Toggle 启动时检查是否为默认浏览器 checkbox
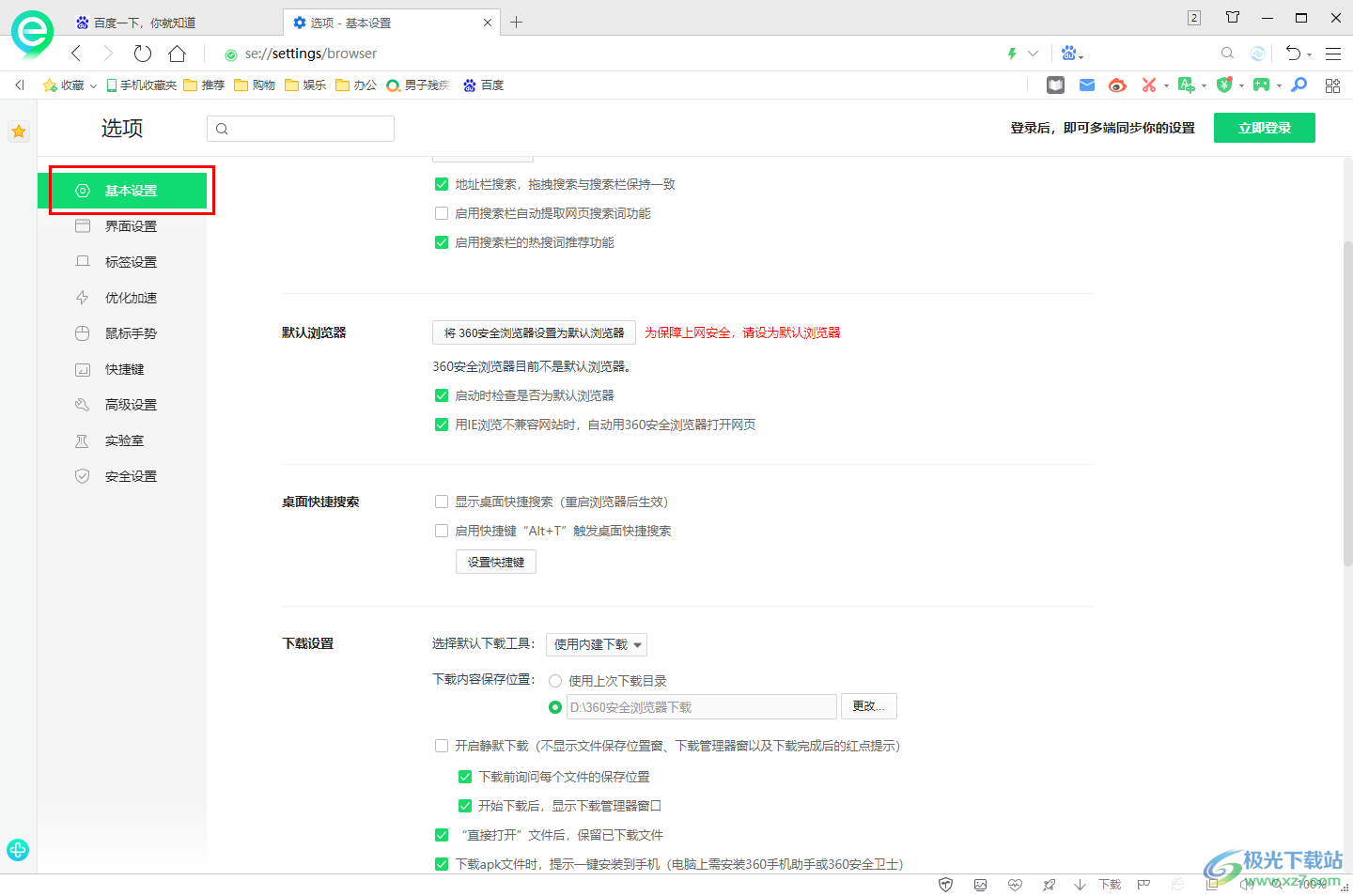Viewport: 1353px width, 896px height. (x=442, y=395)
